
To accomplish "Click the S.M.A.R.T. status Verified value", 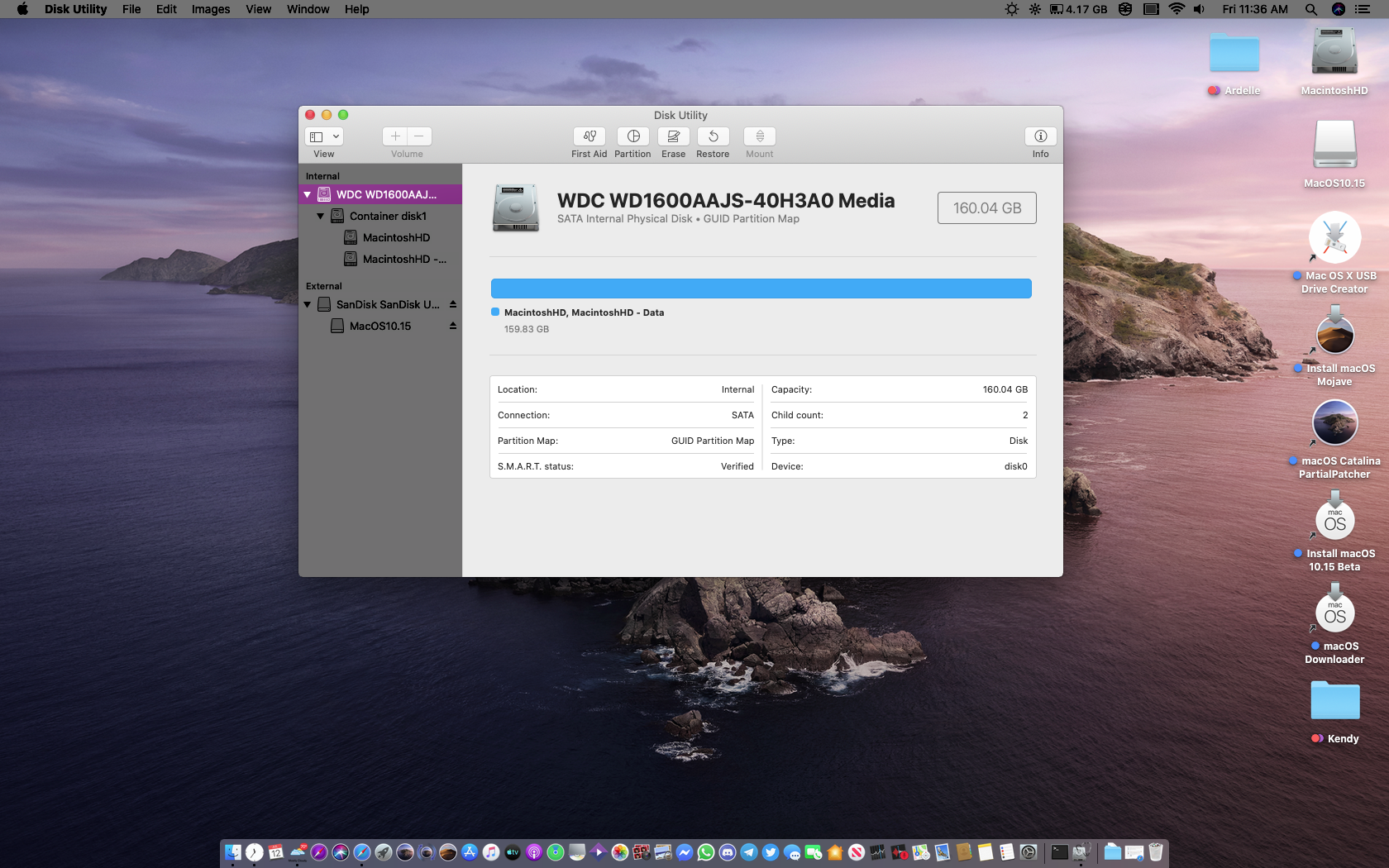I will click(737, 467).
